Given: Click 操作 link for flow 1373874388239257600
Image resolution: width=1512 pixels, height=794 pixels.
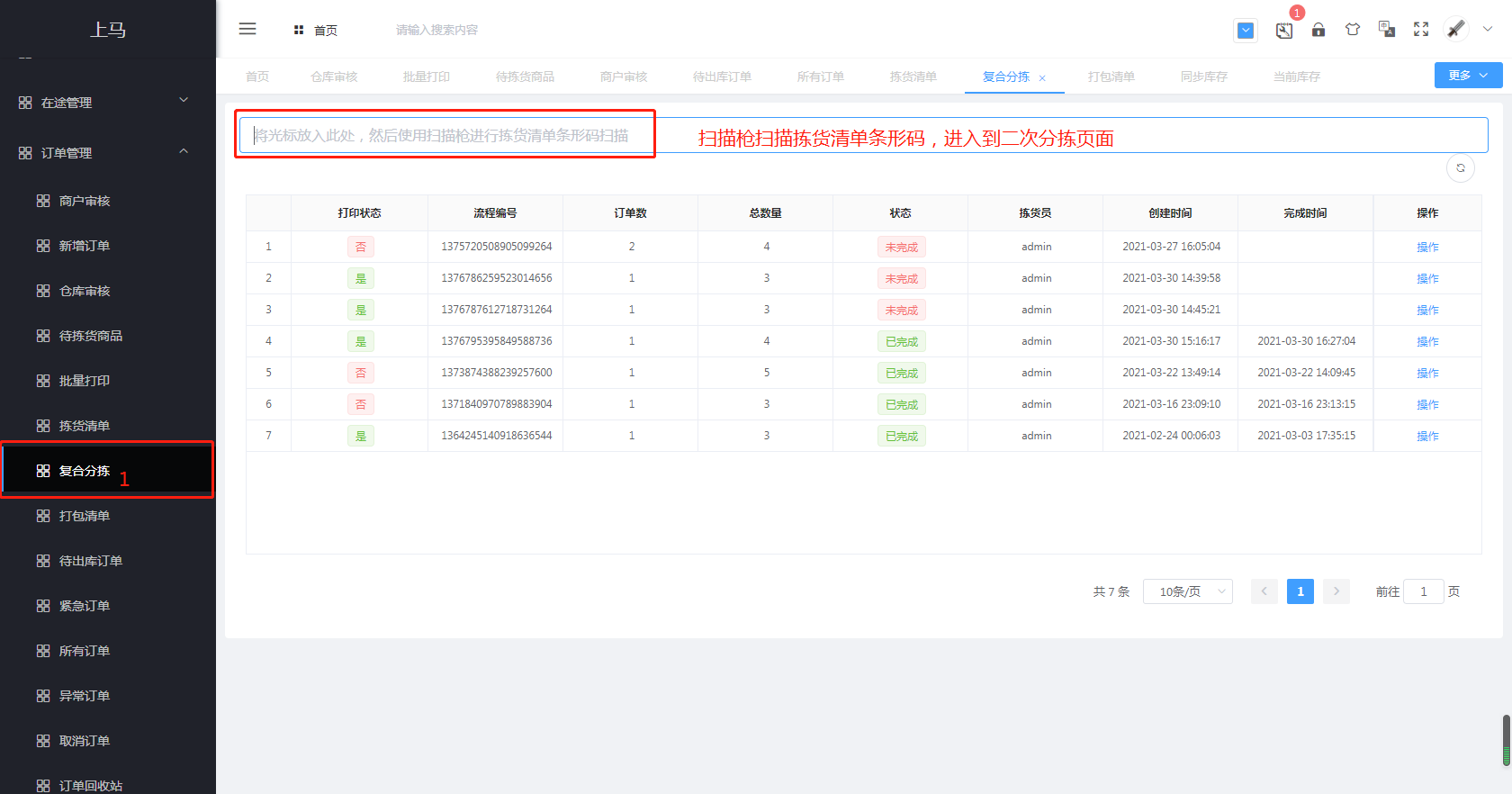Looking at the screenshot, I should click(1427, 373).
